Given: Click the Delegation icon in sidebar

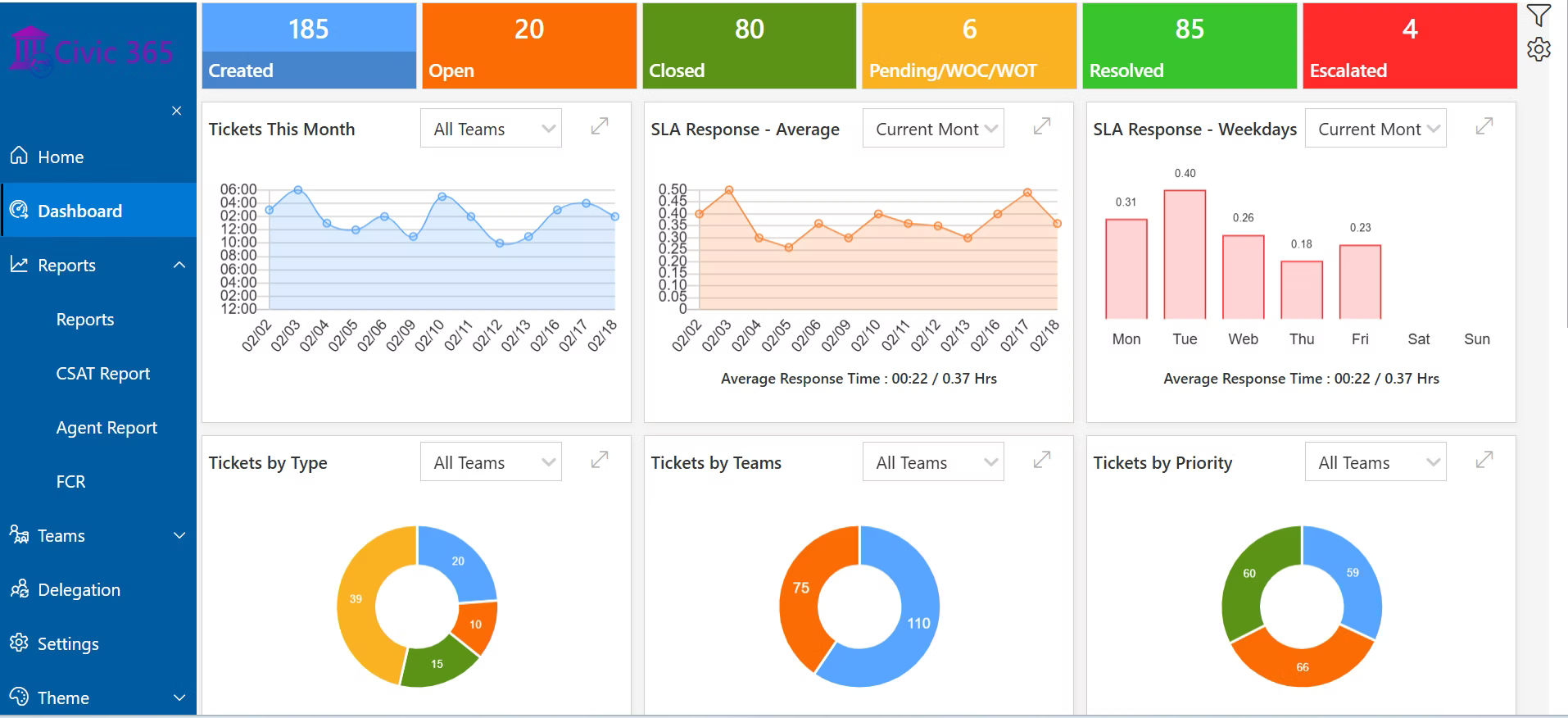Looking at the screenshot, I should 19,588.
